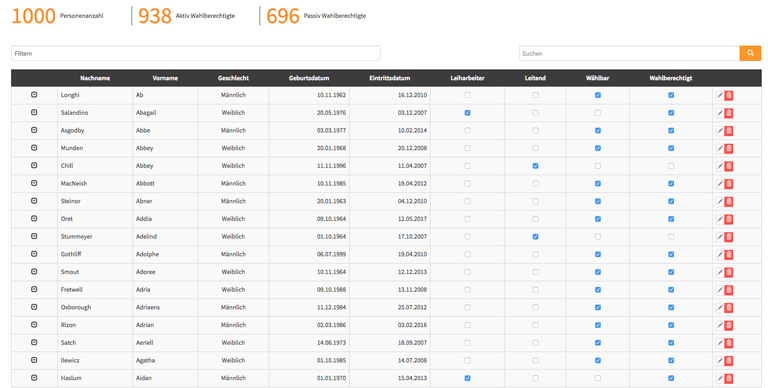Sort by Geburtsdatum column header

click(309, 78)
